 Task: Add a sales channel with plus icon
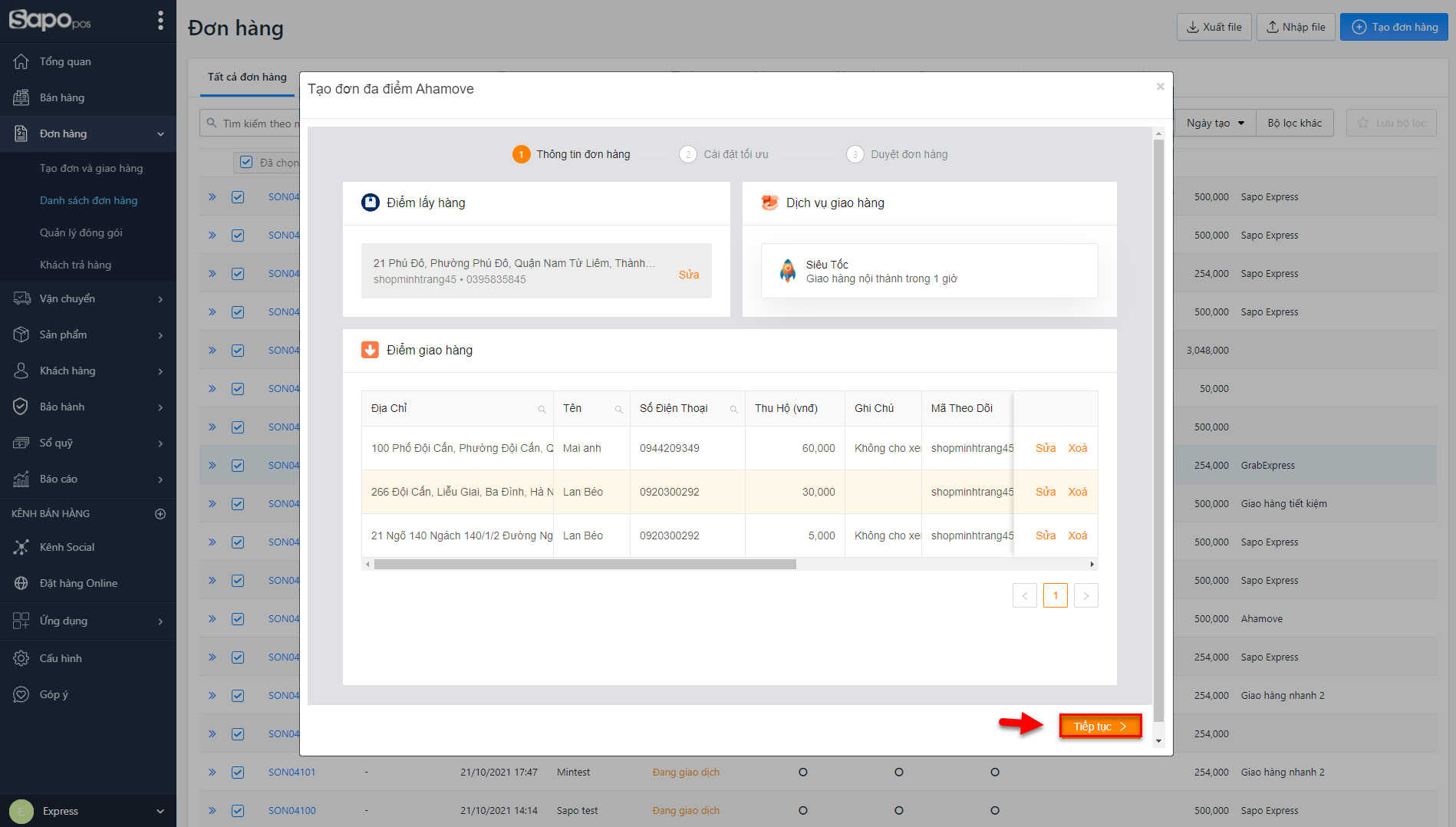pyautogui.click(x=160, y=513)
